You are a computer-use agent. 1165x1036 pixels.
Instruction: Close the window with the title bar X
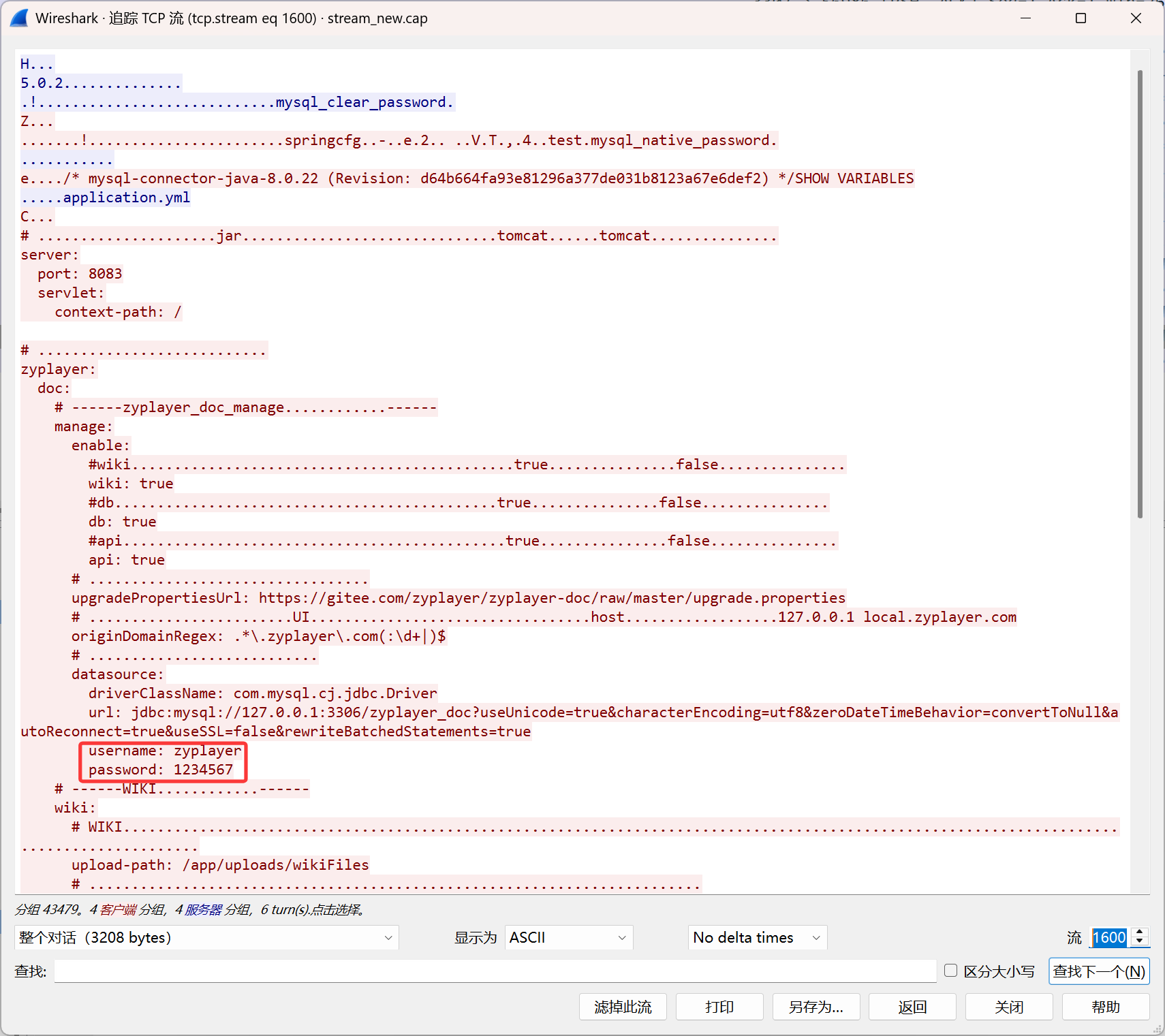1136,18
